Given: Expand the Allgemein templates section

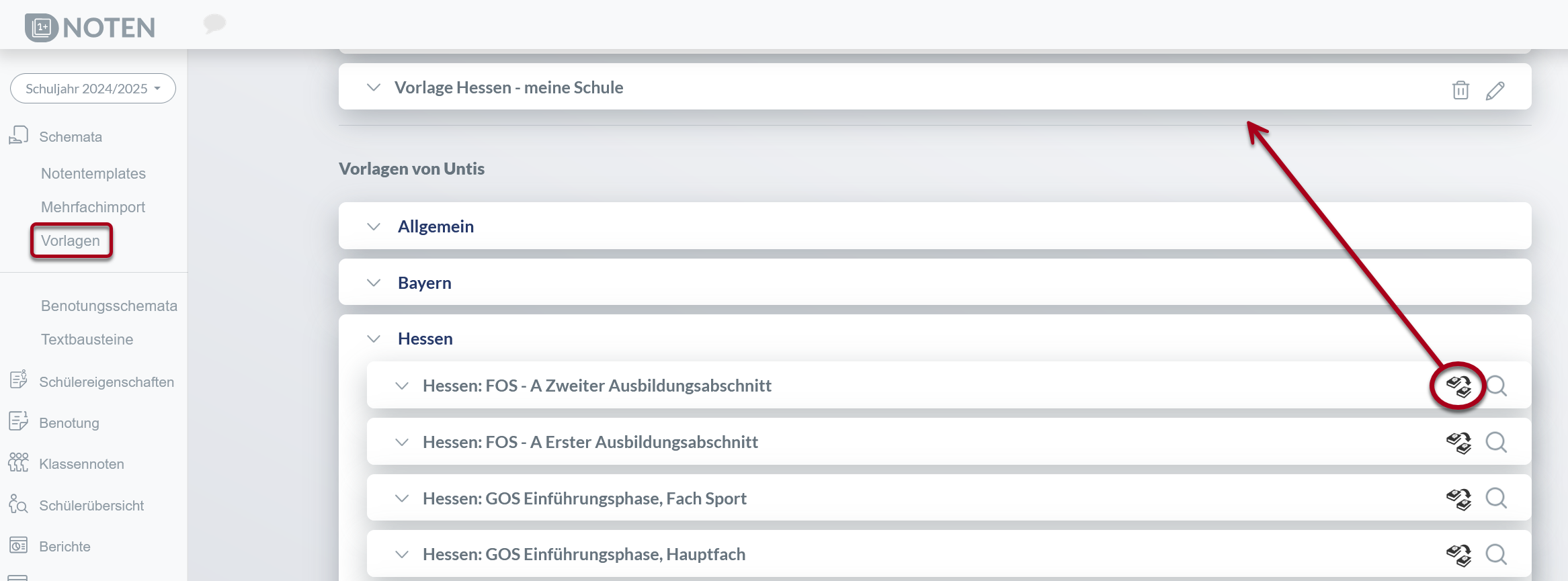Looking at the screenshot, I should tap(374, 226).
